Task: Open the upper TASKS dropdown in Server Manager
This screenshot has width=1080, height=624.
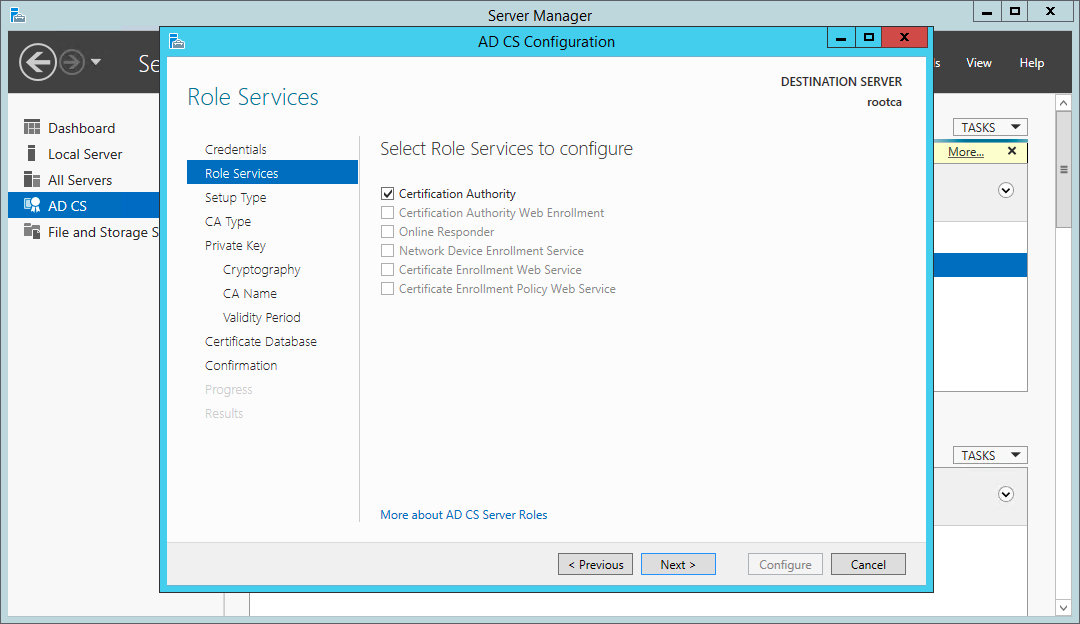Action: 990,127
